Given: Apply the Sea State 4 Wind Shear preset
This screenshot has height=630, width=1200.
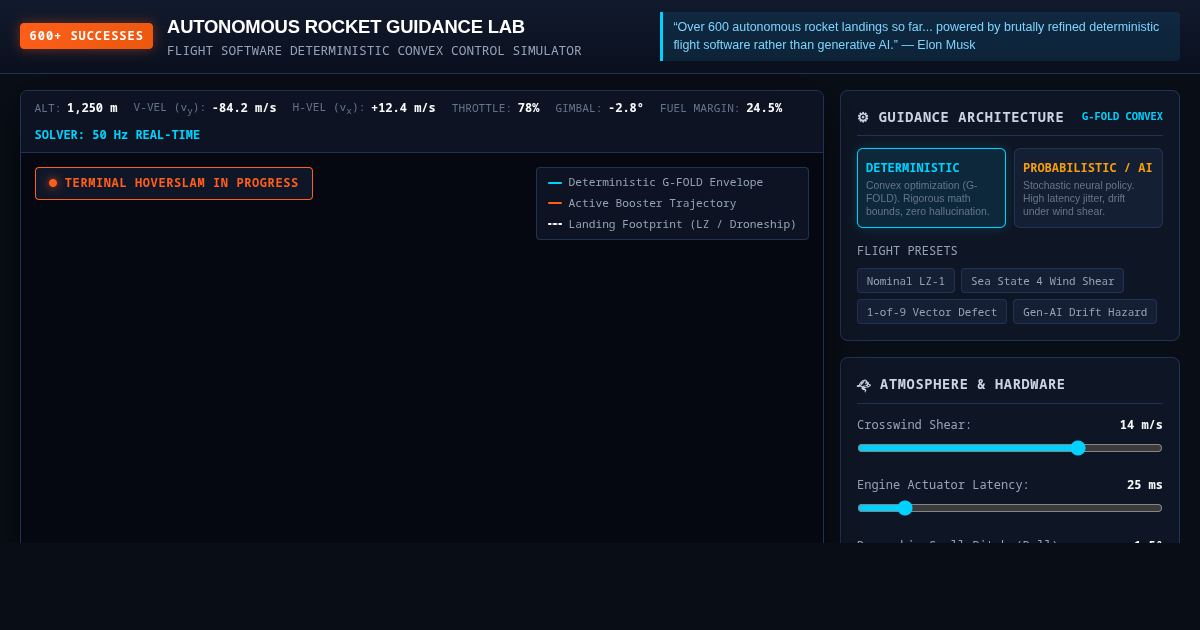Looking at the screenshot, I should tap(1042, 281).
